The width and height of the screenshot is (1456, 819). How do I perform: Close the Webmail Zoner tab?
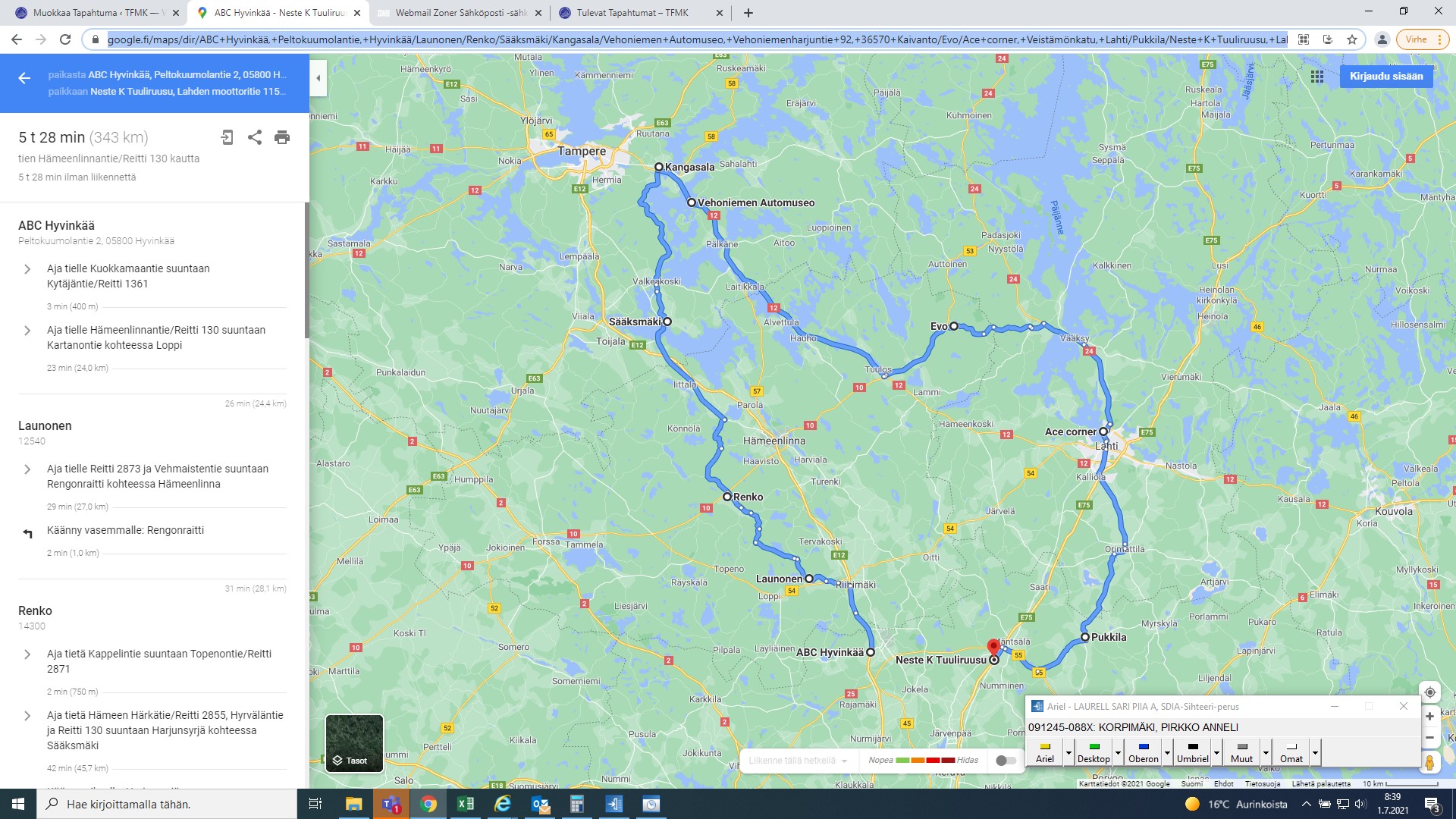pyautogui.click(x=538, y=13)
